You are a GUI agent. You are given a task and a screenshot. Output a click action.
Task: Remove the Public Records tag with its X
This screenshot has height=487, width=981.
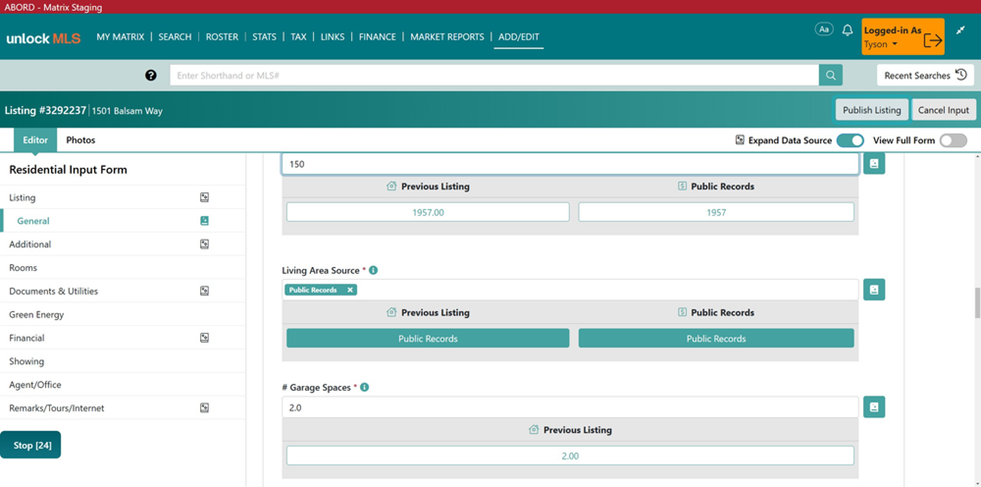pos(350,290)
